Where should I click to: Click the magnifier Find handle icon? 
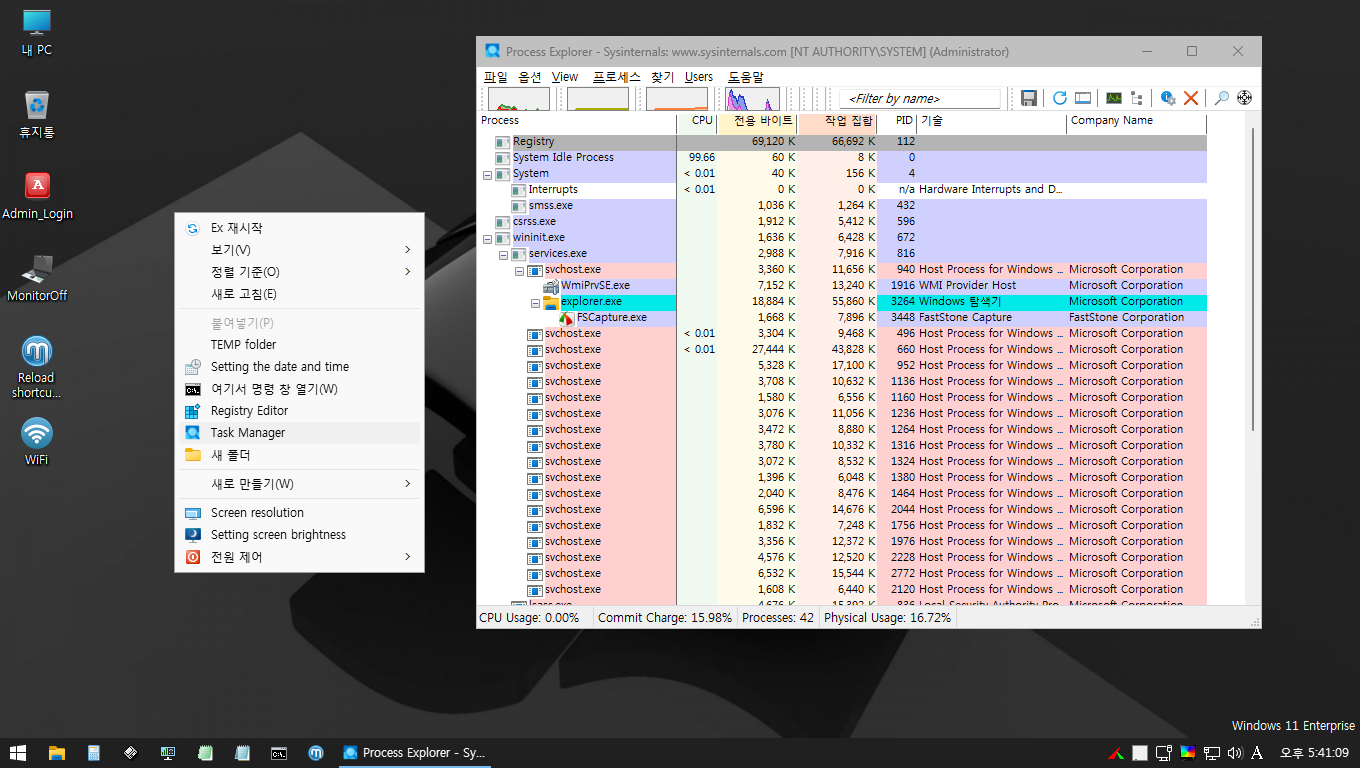pyautogui.click(x=1221, y=98)
